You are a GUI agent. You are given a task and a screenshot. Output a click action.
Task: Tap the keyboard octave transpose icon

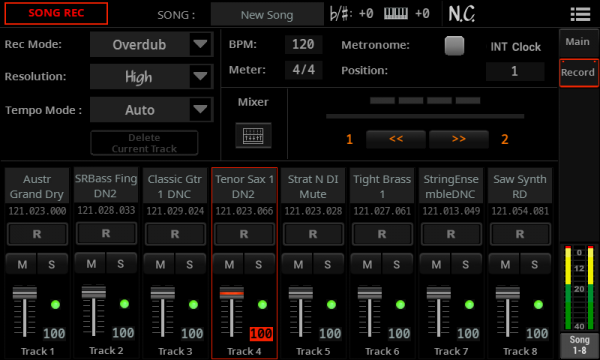pos(396,14)
